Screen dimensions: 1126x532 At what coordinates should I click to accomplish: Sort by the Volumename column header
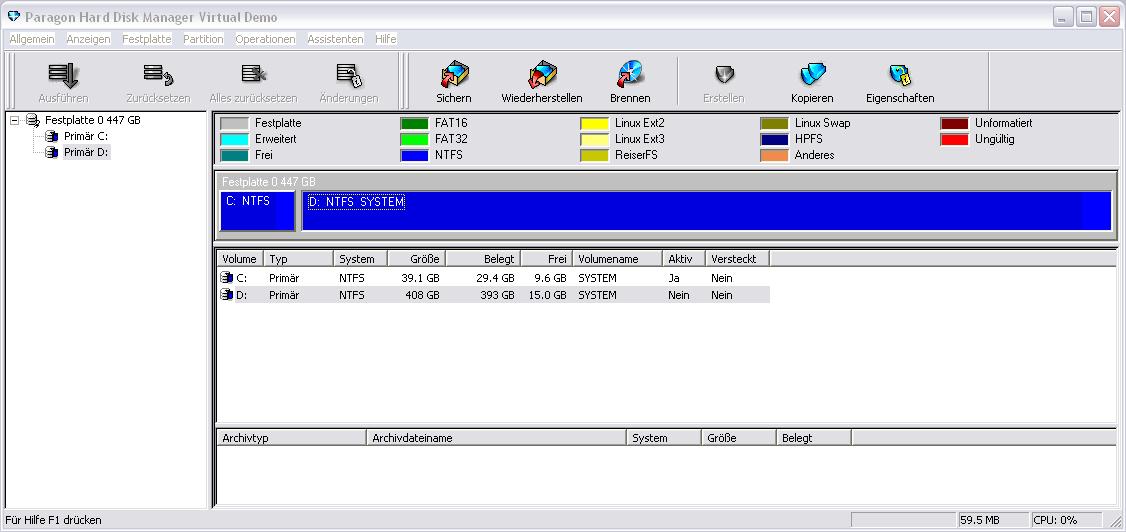coord(617,258)
